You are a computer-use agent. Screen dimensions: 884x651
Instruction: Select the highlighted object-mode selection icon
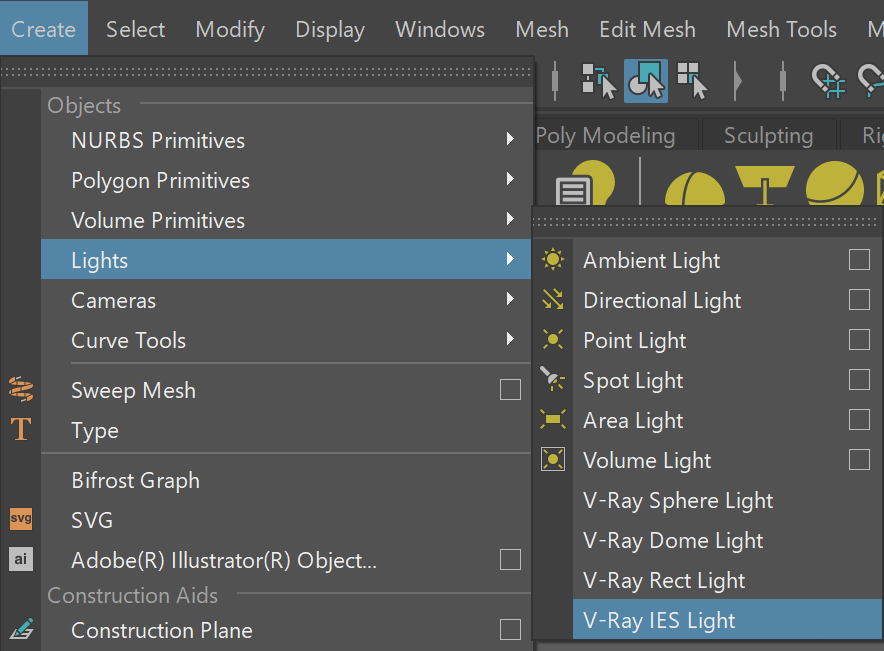click(x=646, y=81)
